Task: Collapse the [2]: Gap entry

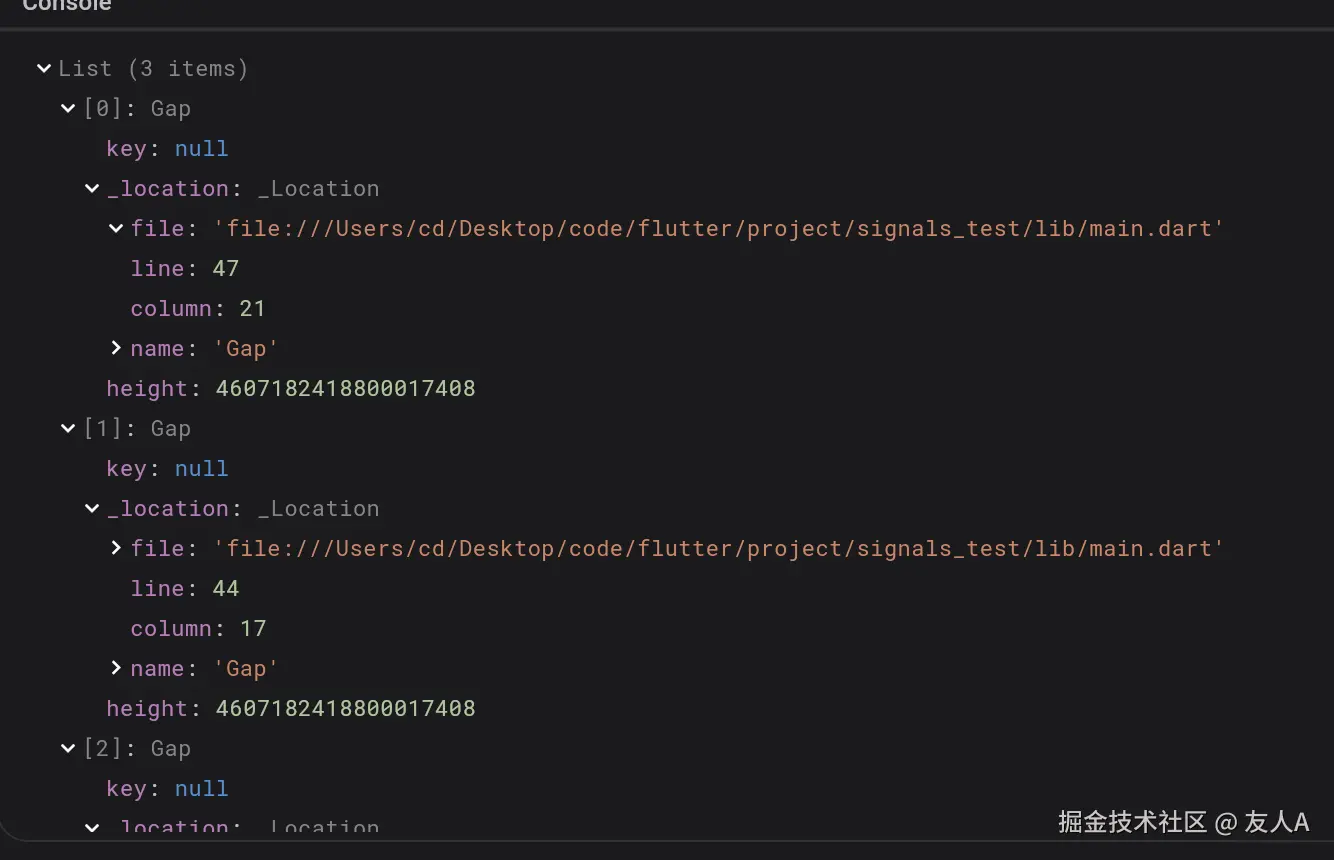Action: [68, 749]
